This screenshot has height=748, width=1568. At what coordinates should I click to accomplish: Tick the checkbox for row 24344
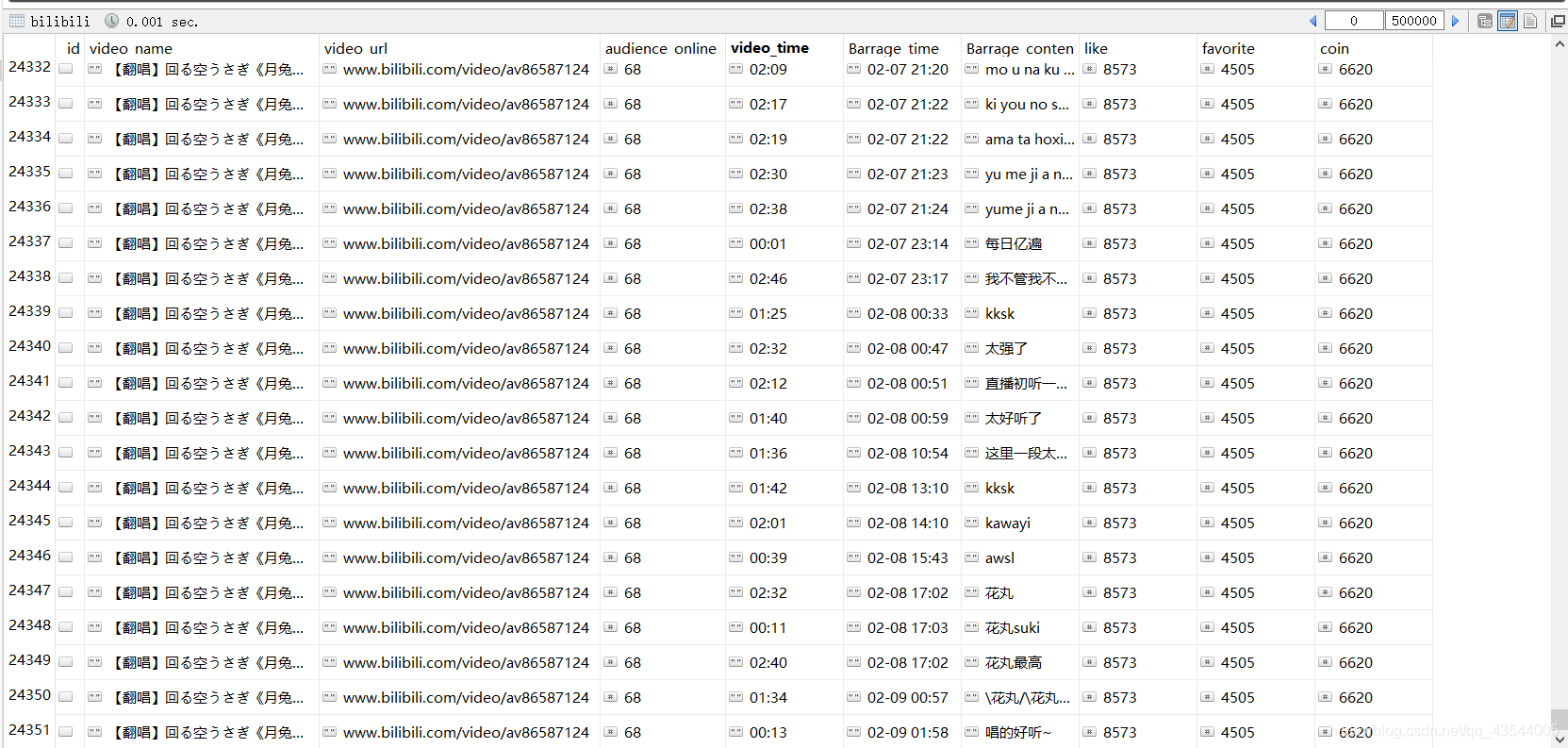pos(66,488)
